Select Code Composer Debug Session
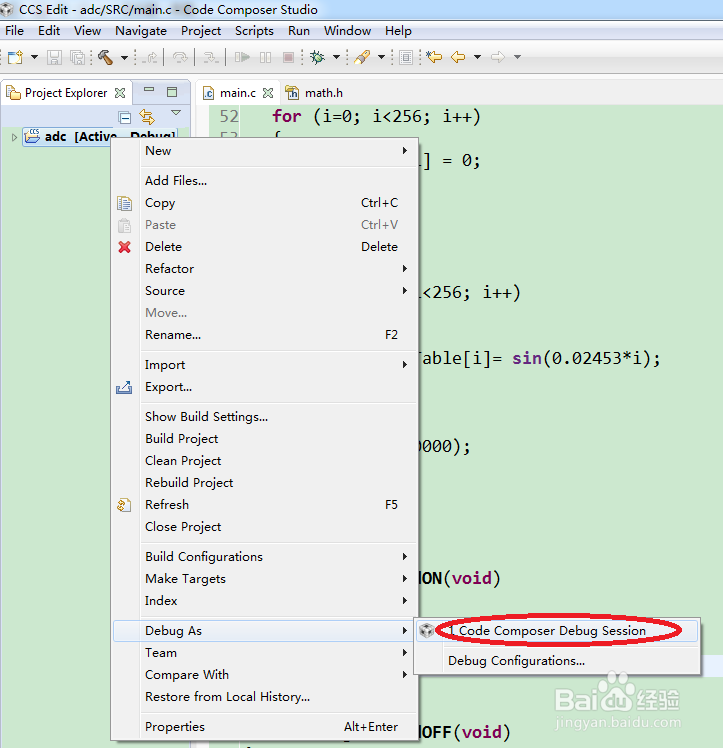The image size is (723, 748). tap(557, 631)
